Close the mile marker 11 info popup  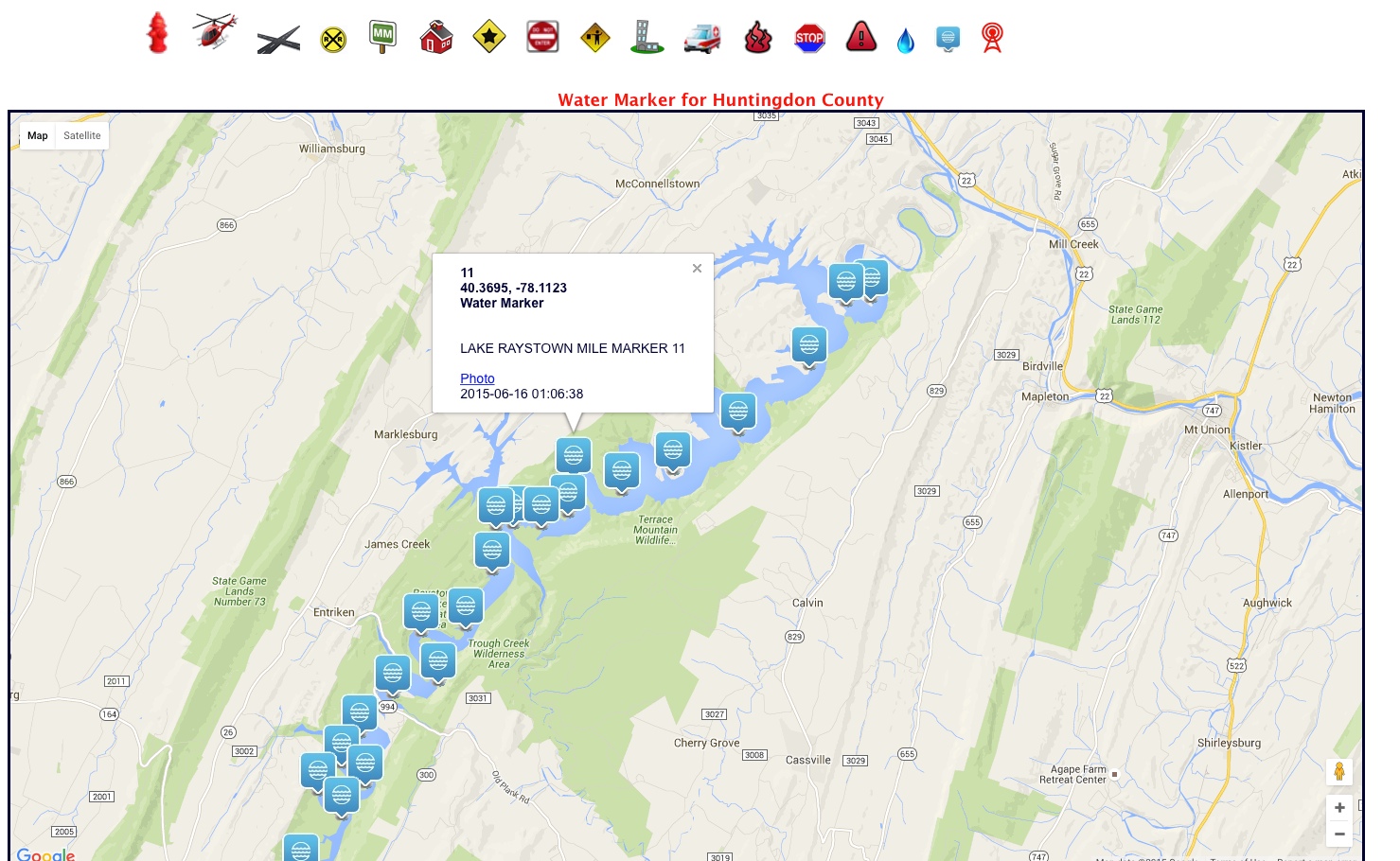click(x=697, y=269)
